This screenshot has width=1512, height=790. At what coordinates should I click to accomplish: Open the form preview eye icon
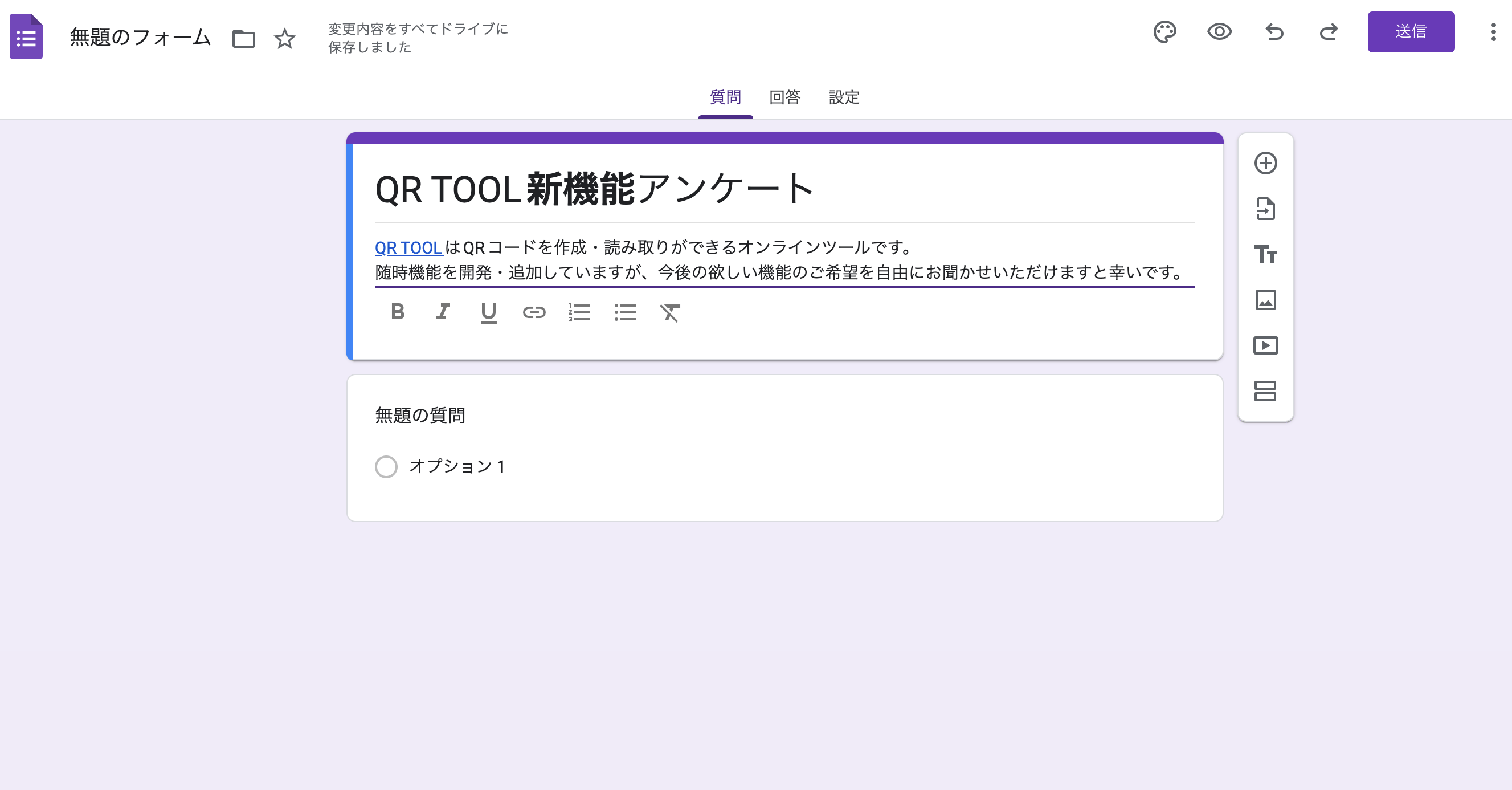pyautogui.click(x=1219, y=34)
